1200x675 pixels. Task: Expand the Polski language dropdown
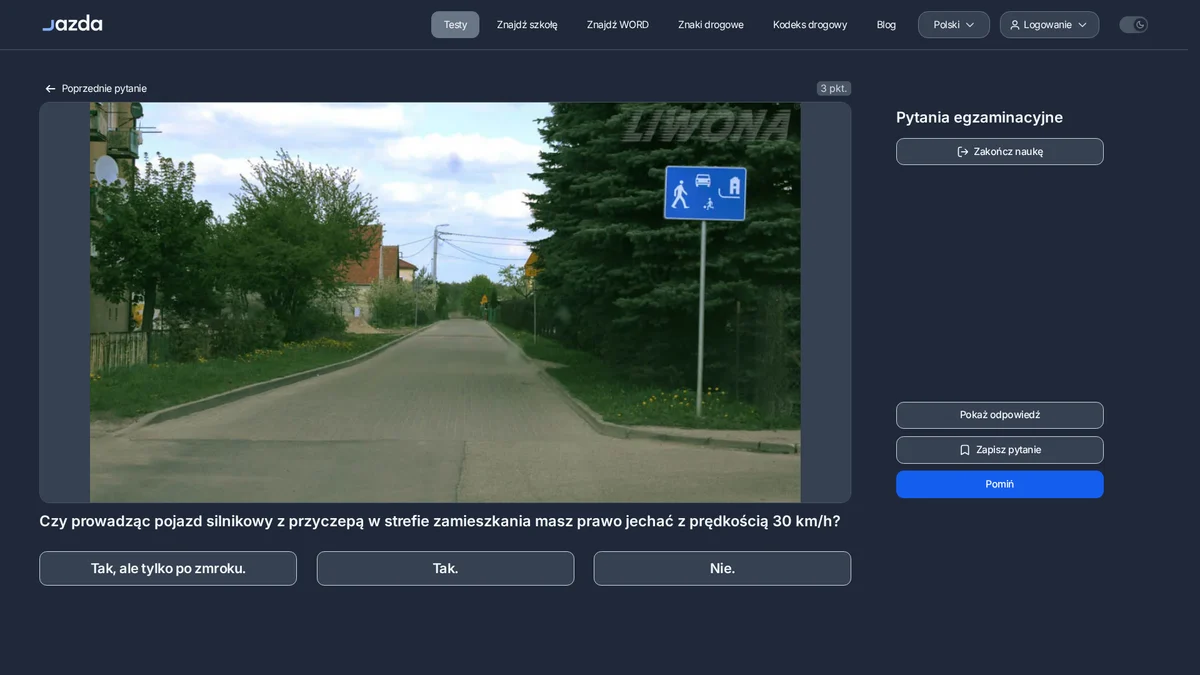[x=954, y=25]
